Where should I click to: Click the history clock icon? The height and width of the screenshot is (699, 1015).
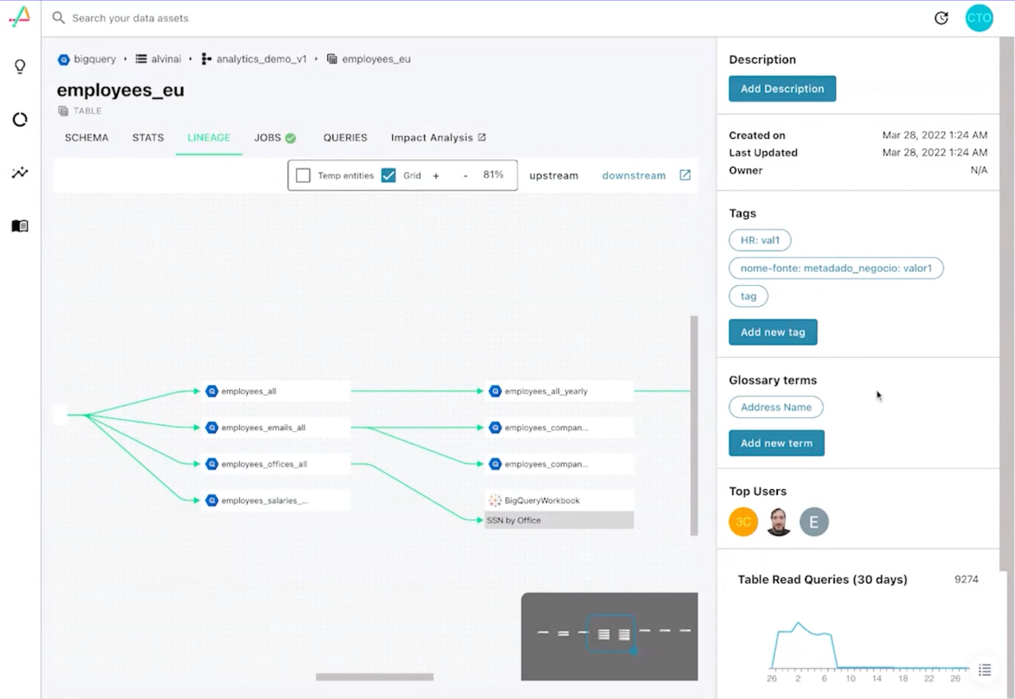click(941, 18)
